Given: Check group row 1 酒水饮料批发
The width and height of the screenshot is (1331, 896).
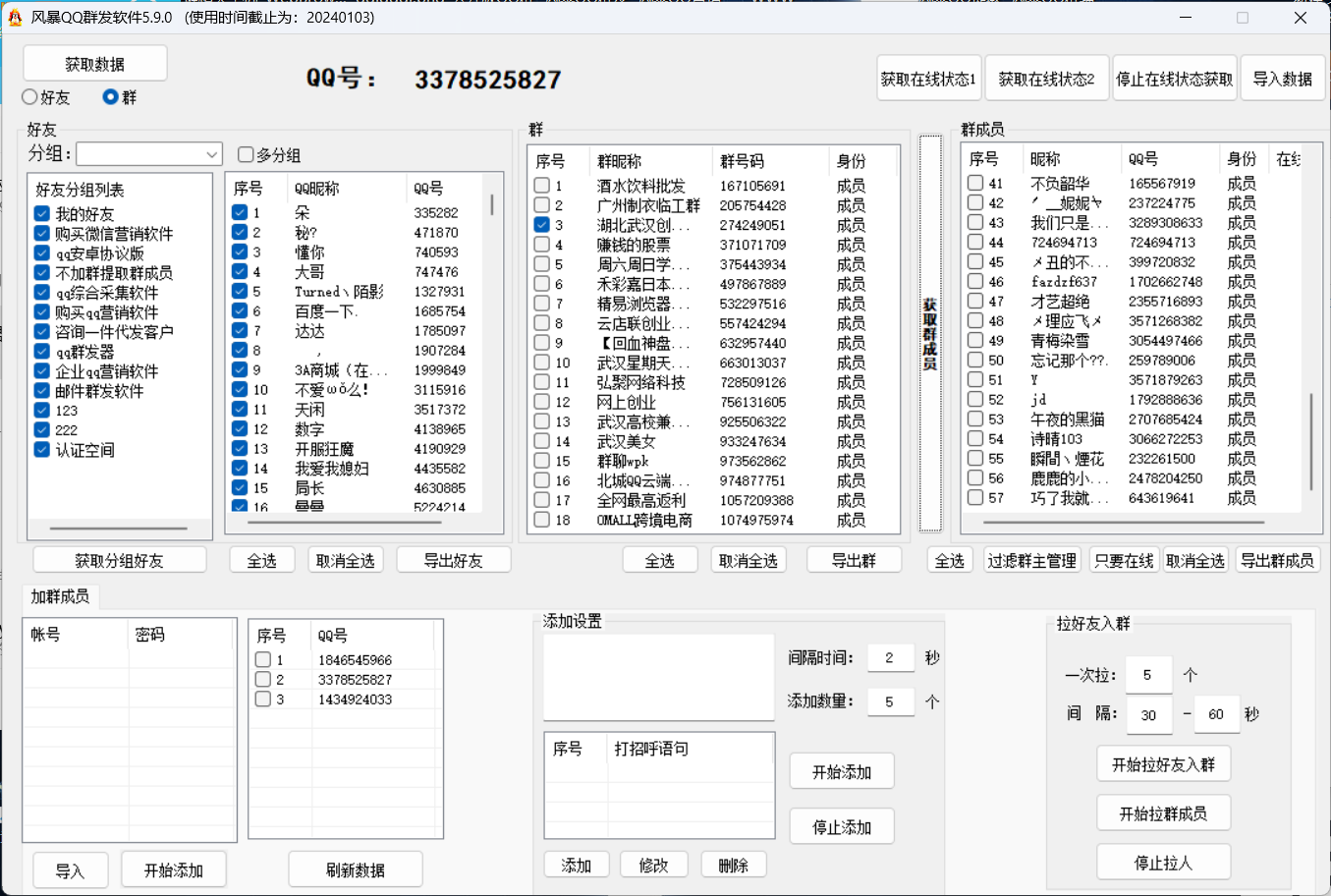Looking at the screenshot, I should [541, 186].
